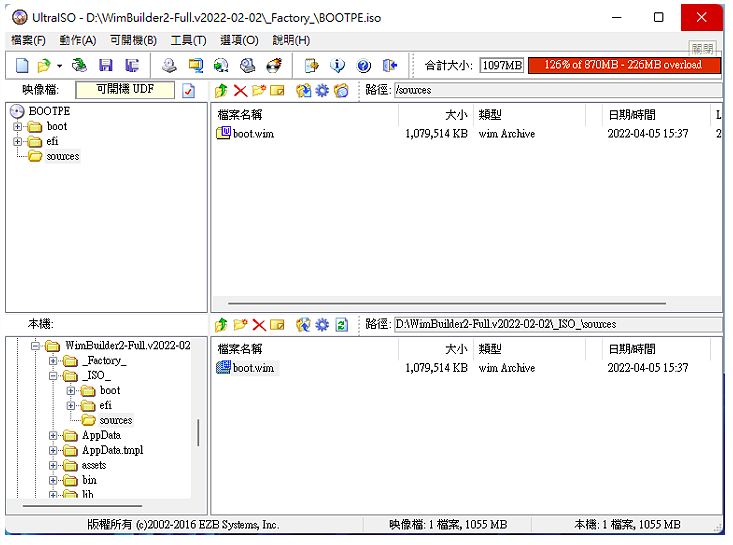This screenshot has height=545, width=733.
Task: Expand the efi folder under BOOTPE
Action: [18, 142]
